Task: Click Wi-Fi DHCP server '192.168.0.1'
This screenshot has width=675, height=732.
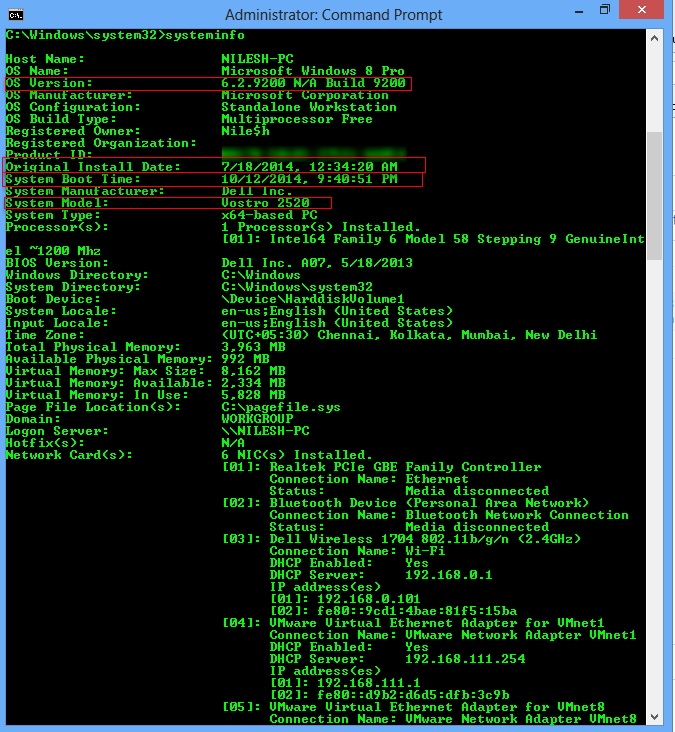Action: 449,575
